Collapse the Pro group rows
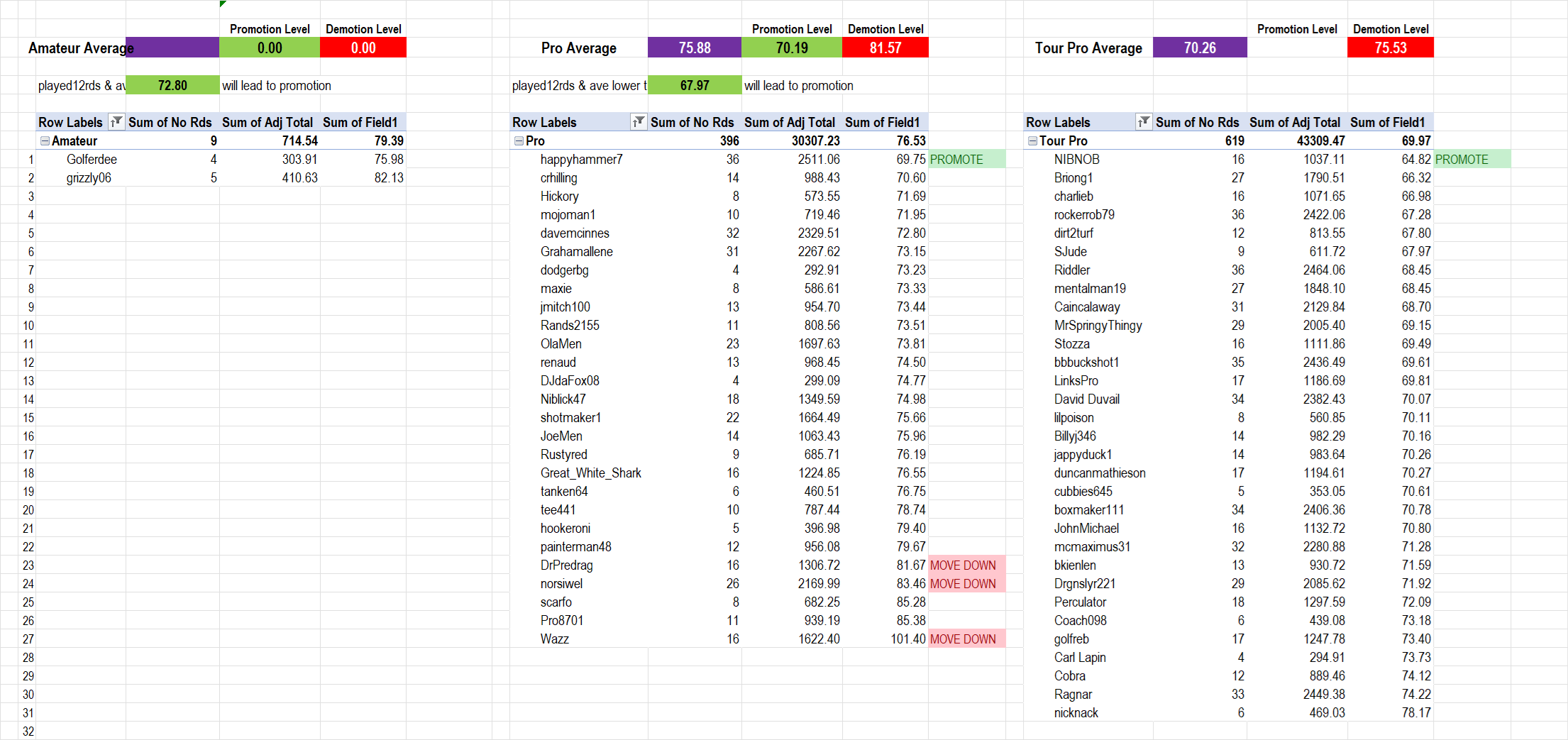 [519, 141]
